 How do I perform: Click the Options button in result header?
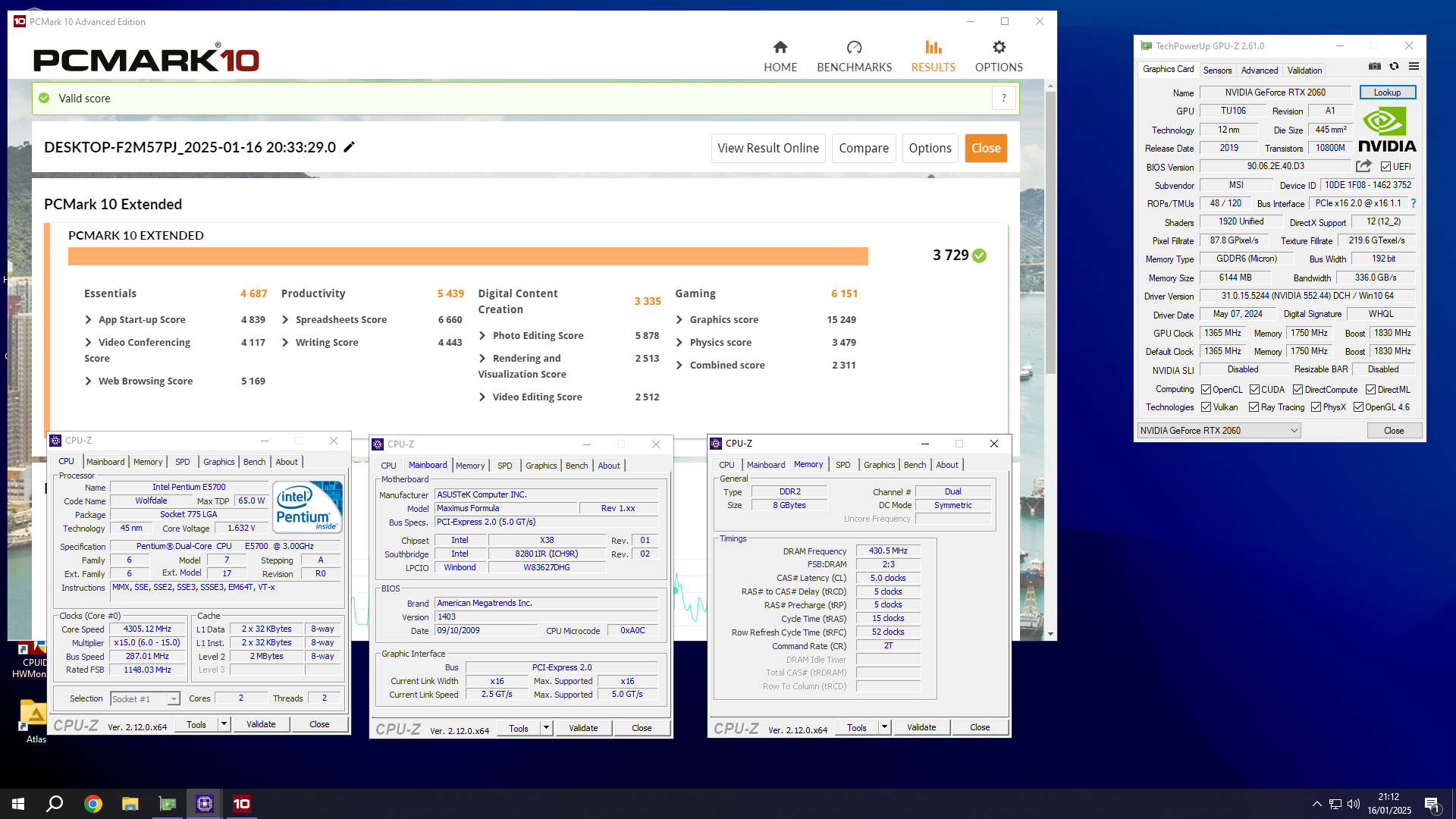tap(930, 148)
